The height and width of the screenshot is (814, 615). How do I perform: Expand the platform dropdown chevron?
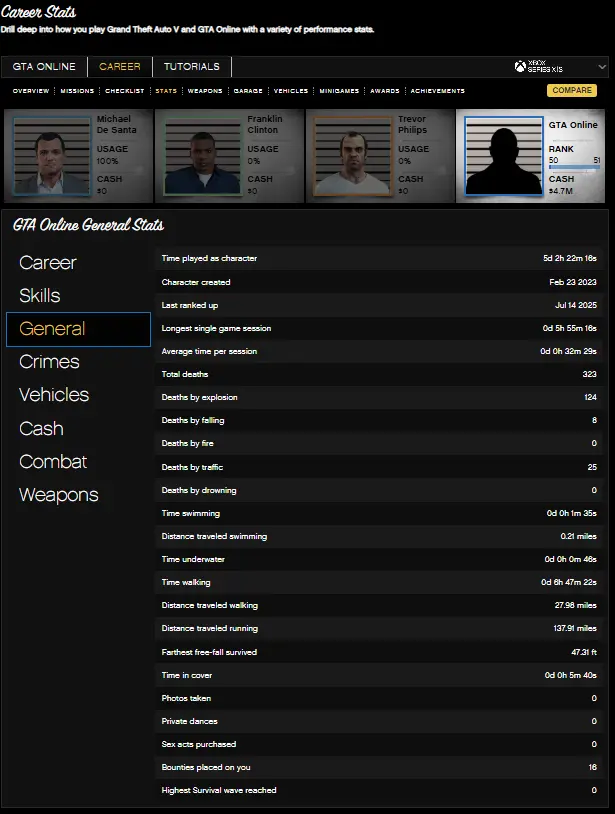602,67
